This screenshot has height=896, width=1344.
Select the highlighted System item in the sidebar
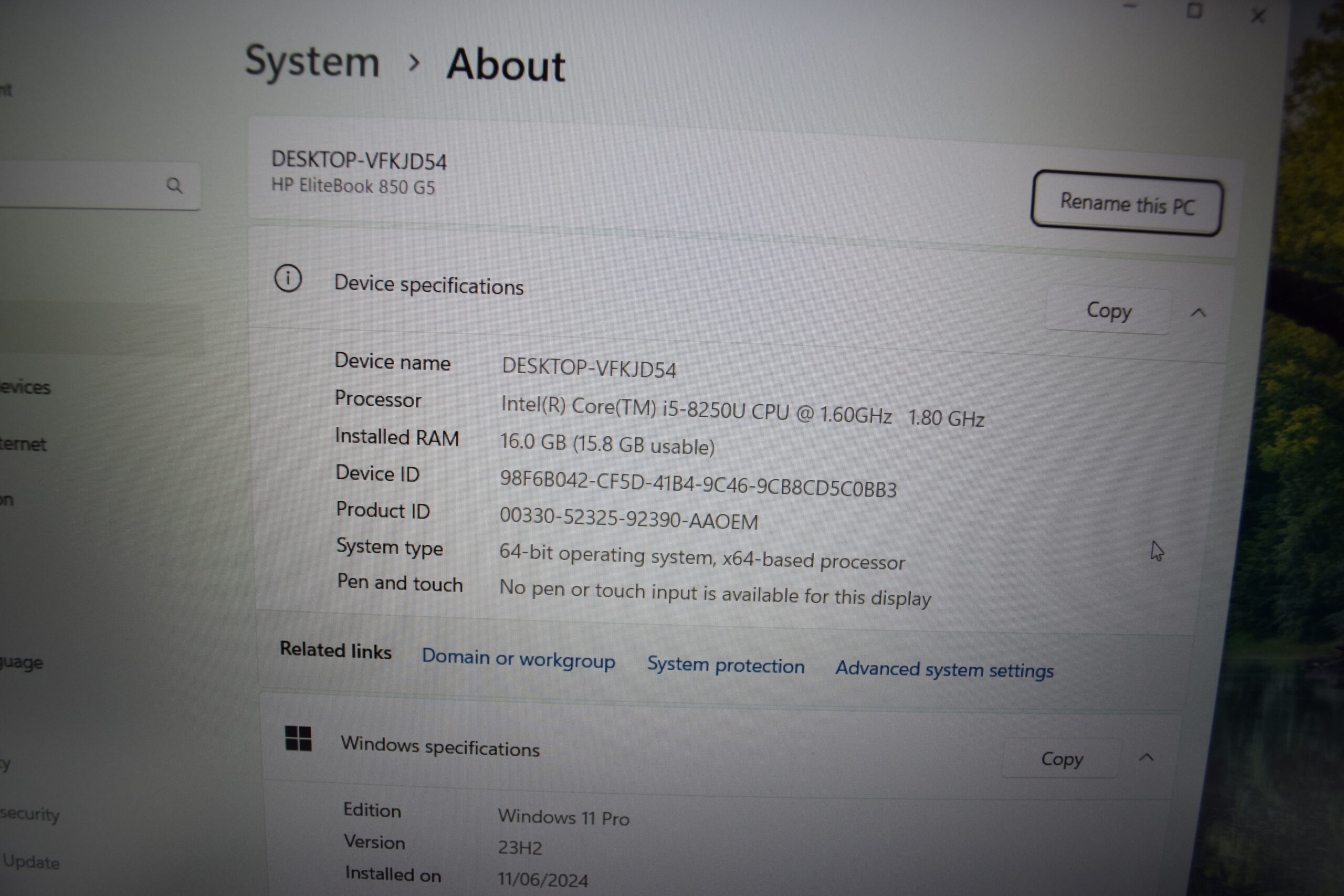tap(102, 331)
